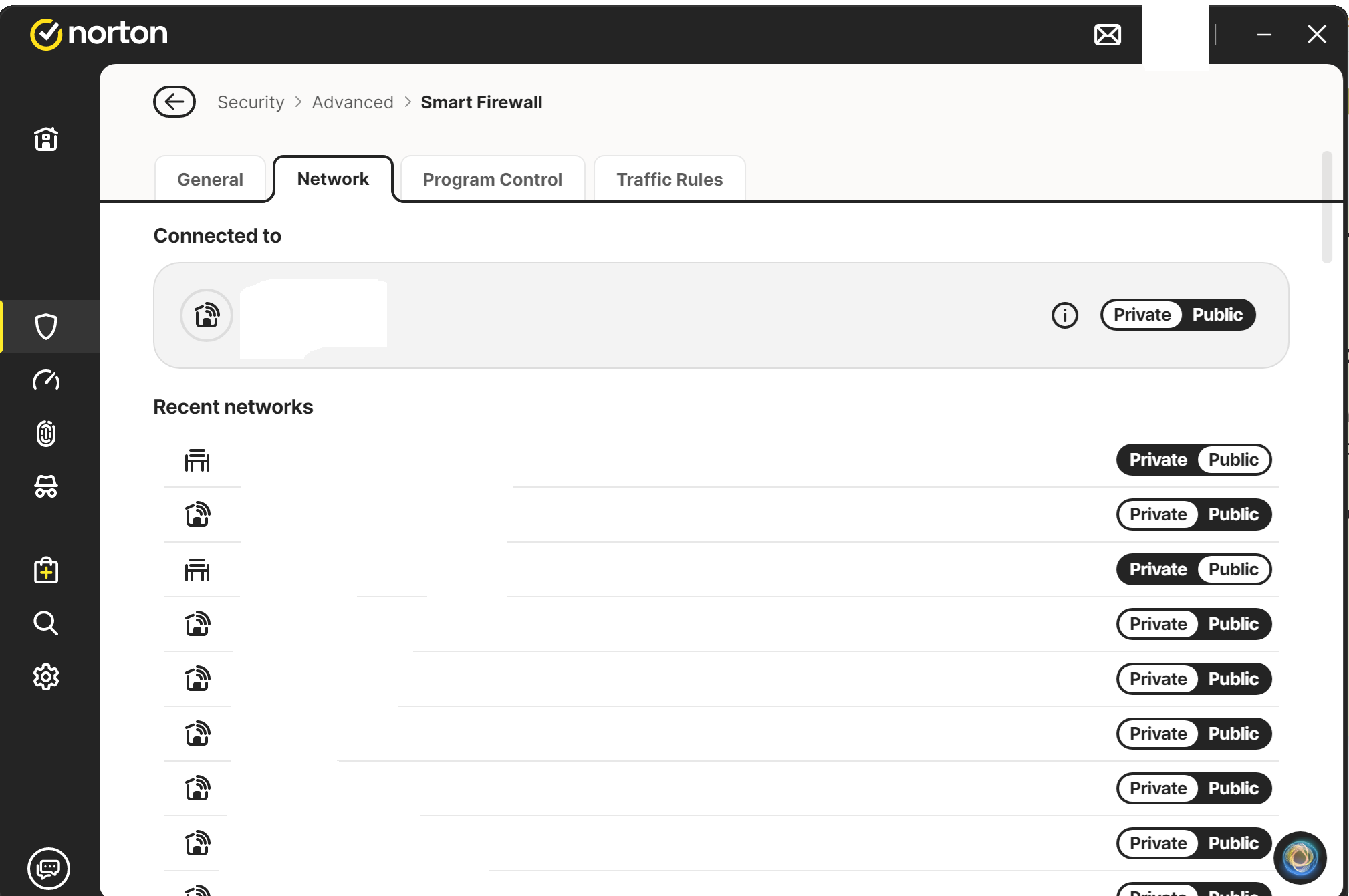Switch to the General tab
1349x896 pixels.
tap(210, 180)
